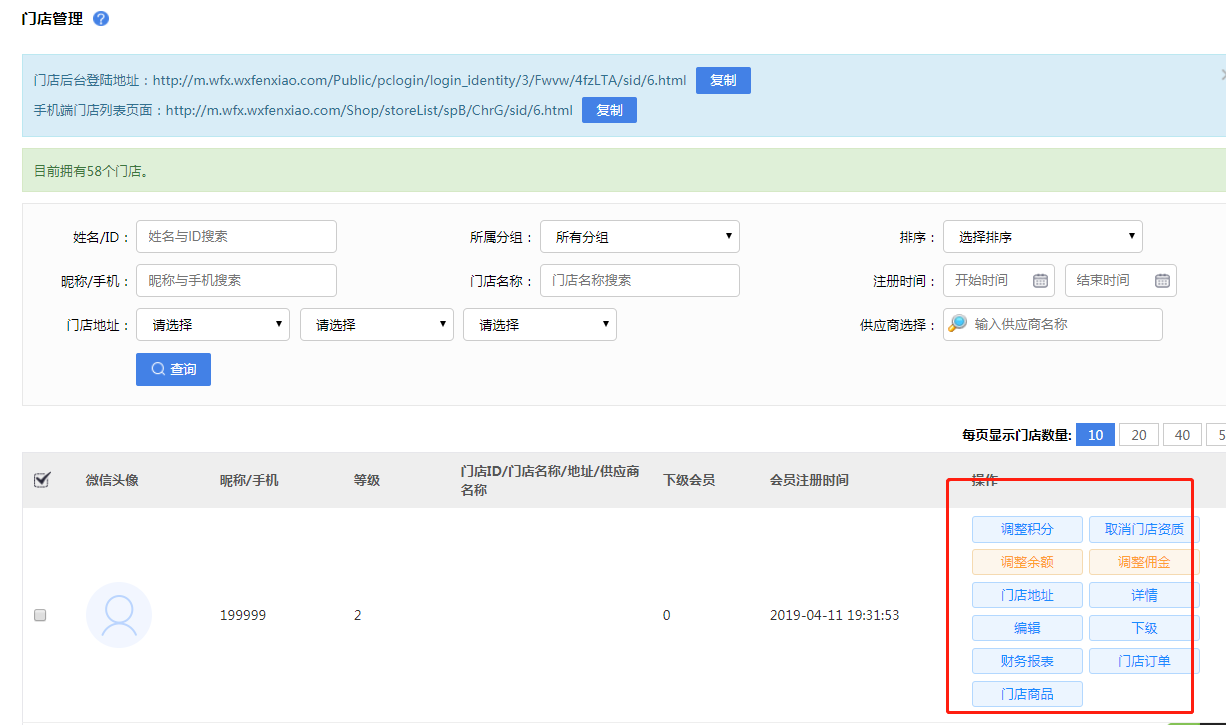Close the blue info banner
The width and height of the screenshot is (1226, 725).
(x=1222, y=75)
